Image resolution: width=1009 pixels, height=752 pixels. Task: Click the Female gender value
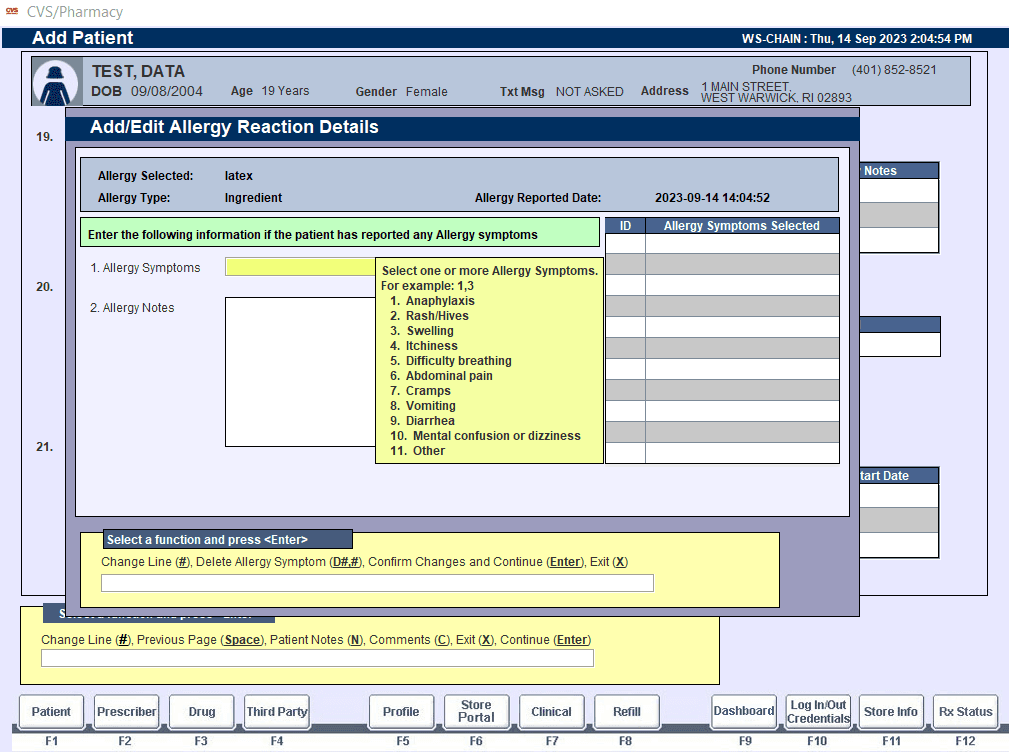(427, 92)
